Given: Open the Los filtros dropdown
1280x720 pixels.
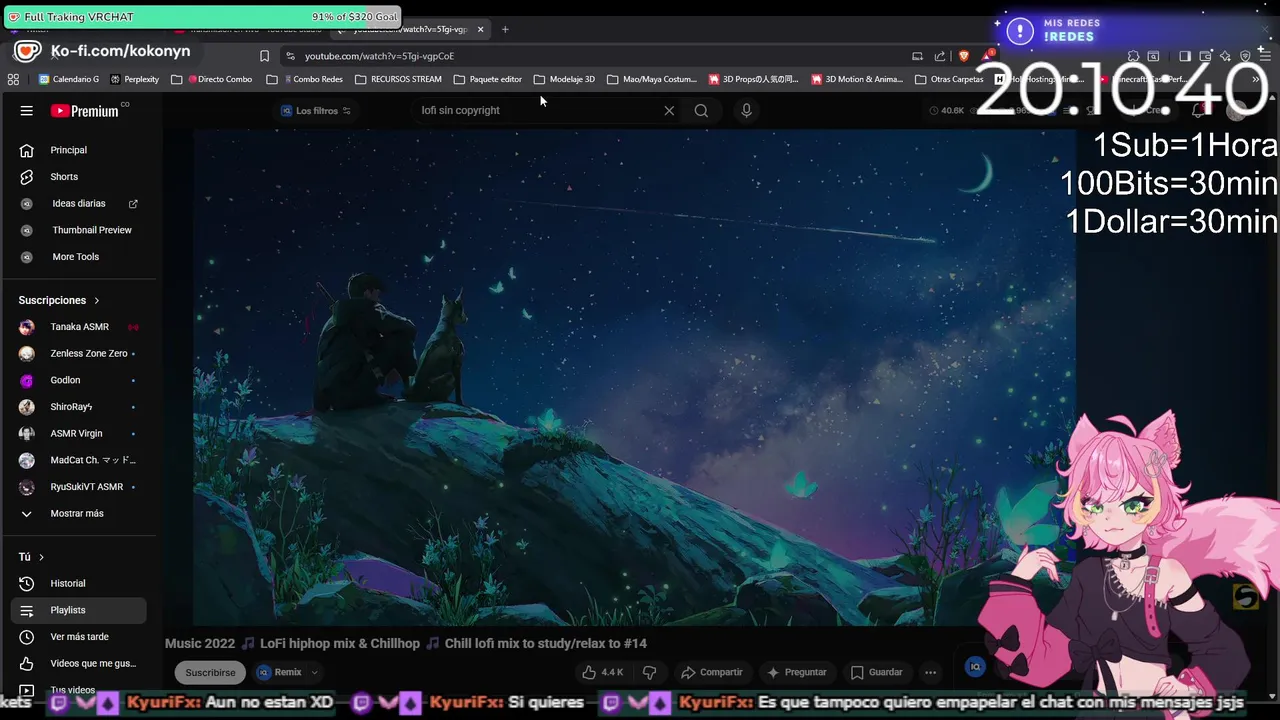Looking at the screenshot, I should click(316, 111).
